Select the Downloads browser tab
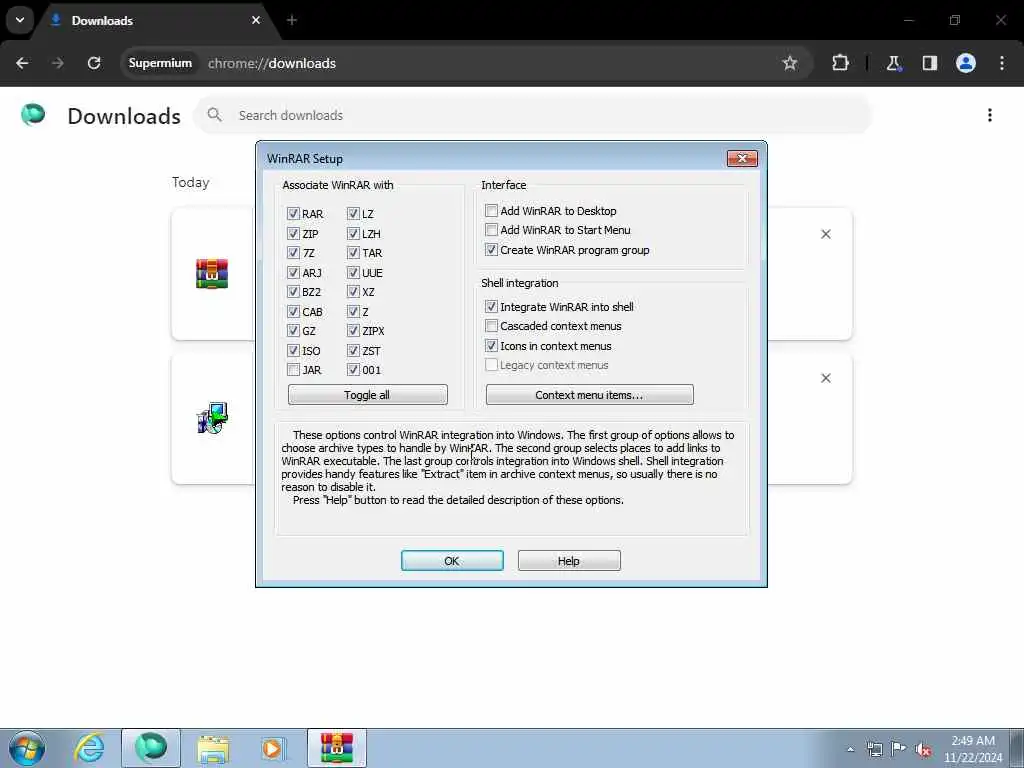The width and height of the screenshot is (1024, 768). pos(157,20)
